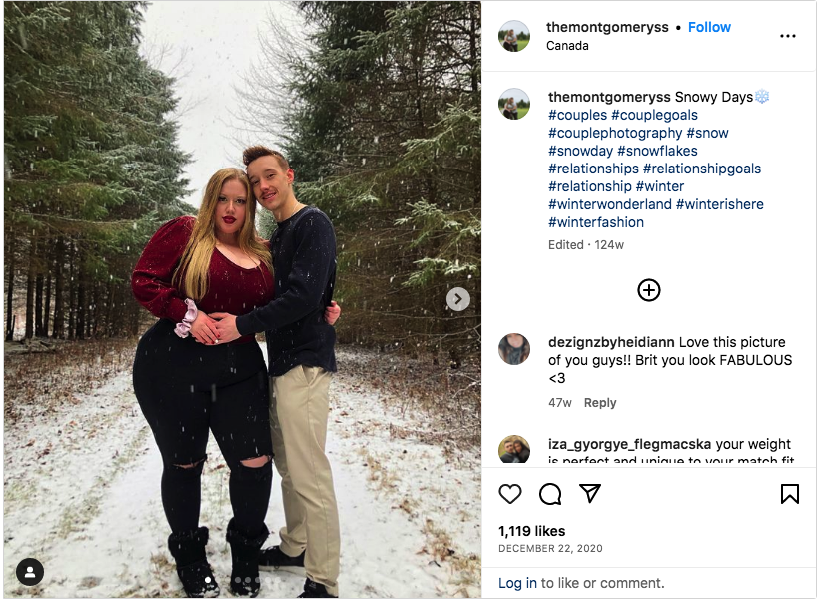Image resolution: width=817 pixels, height=599 pixels.
Task: Open the three-dot more options menu
Action: coord(787,36)
